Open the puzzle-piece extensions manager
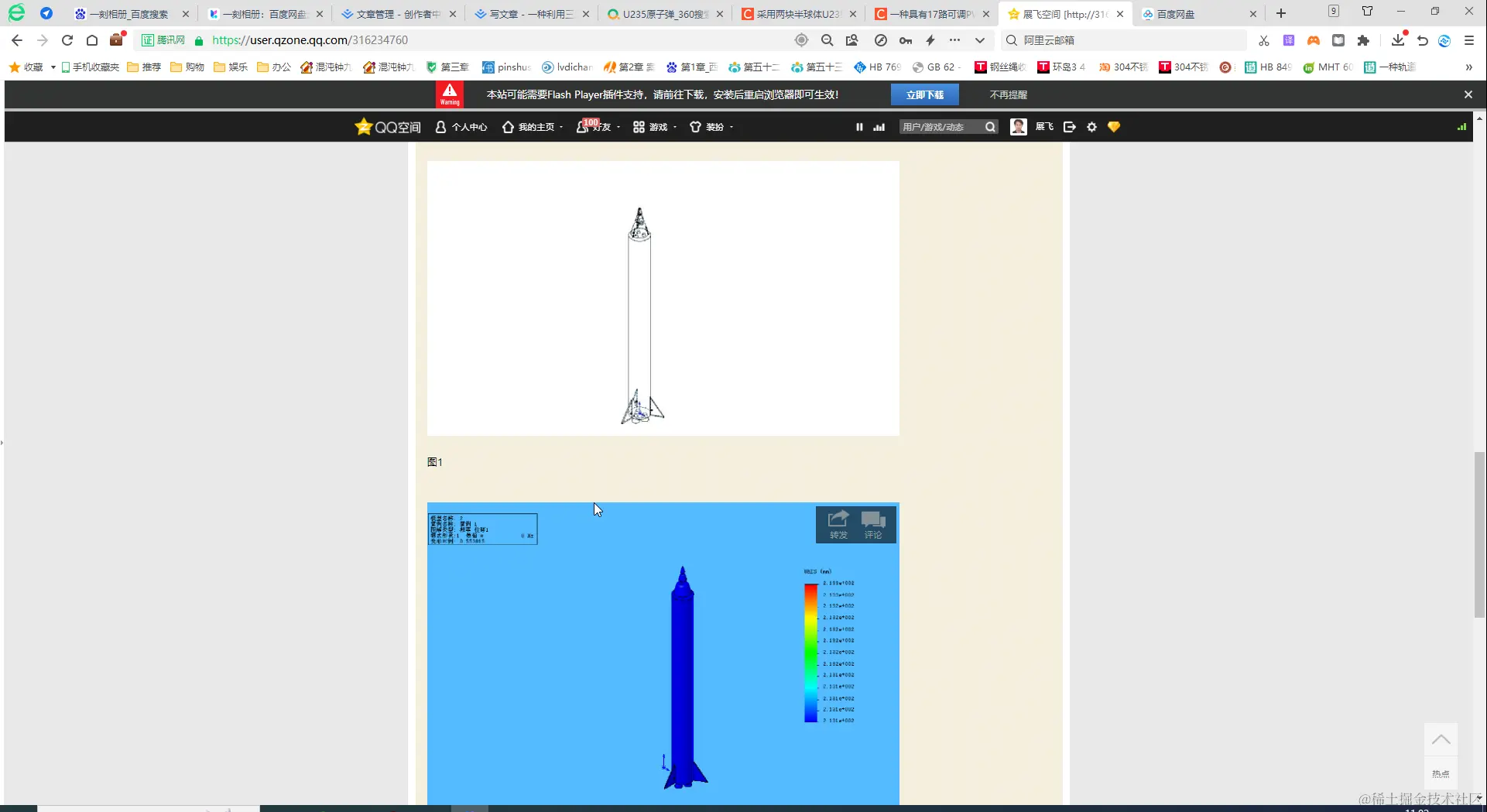The height and width of the screenshot is (812, 1487). pyautogui.click(x=1363, y=40)
